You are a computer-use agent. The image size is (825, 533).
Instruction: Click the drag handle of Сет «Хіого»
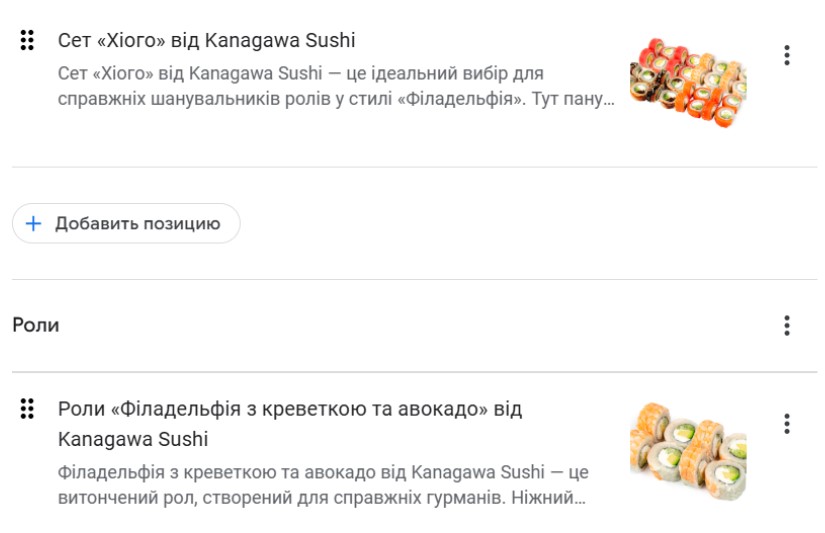pyautogui.click(x=27, y=41)
